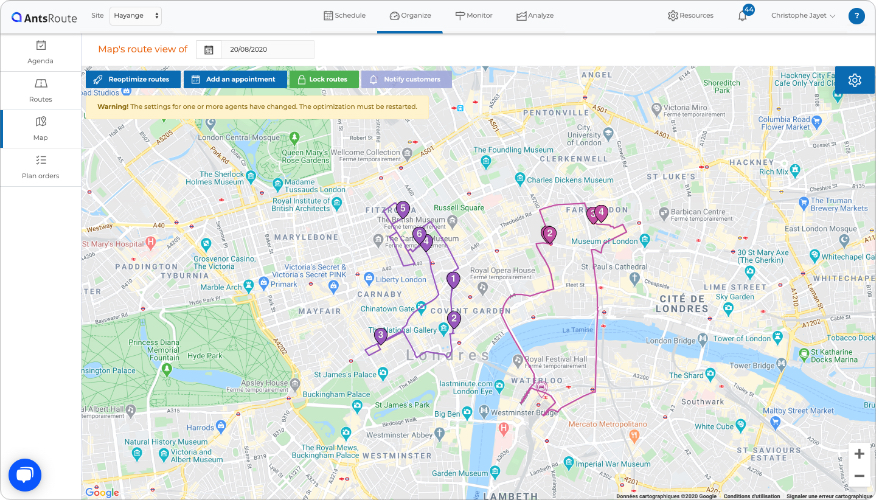The width and height of the screenshot is (890, 500).
Task: Click the date field 20/08/2020
Action: tap(267, 50)
